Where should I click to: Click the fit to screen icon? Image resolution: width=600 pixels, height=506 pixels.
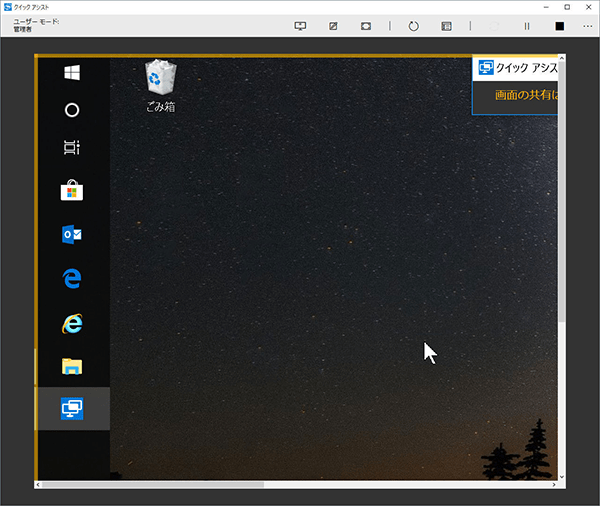(x=366, y=26)
